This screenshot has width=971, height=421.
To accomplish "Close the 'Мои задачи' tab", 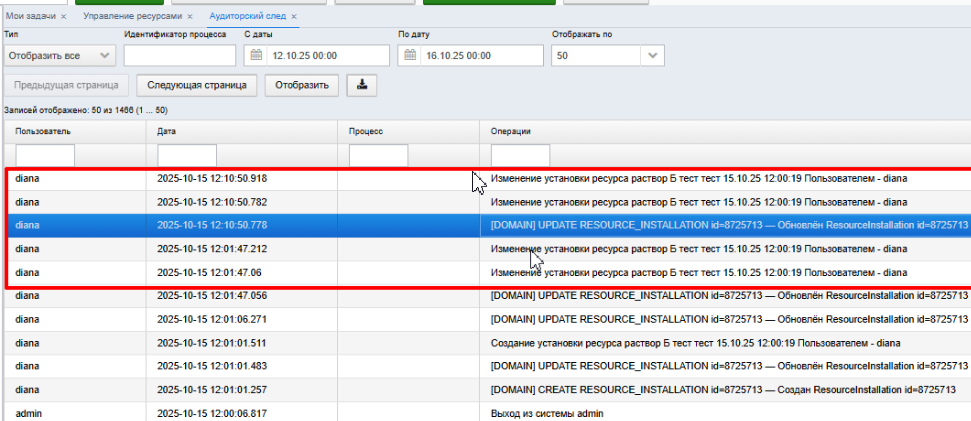I will (x=64, y=17).
